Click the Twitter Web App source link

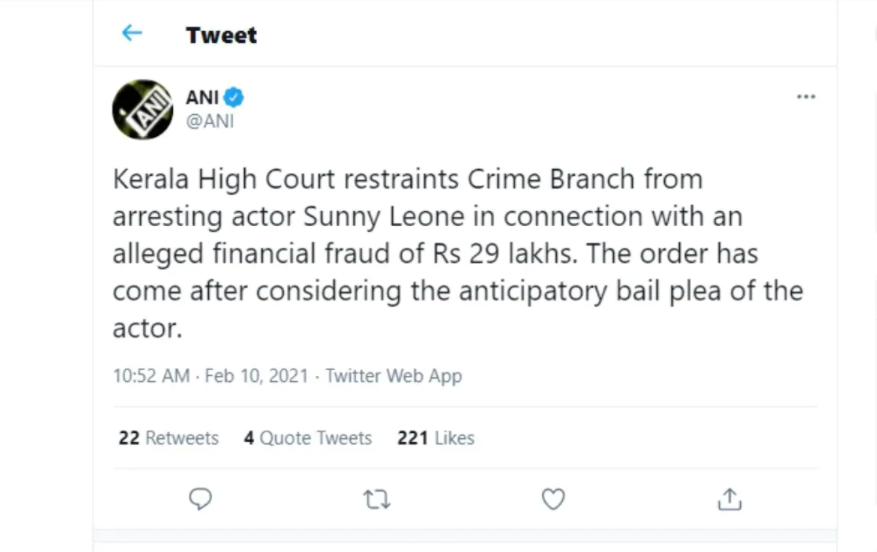(x=394, y=376)
